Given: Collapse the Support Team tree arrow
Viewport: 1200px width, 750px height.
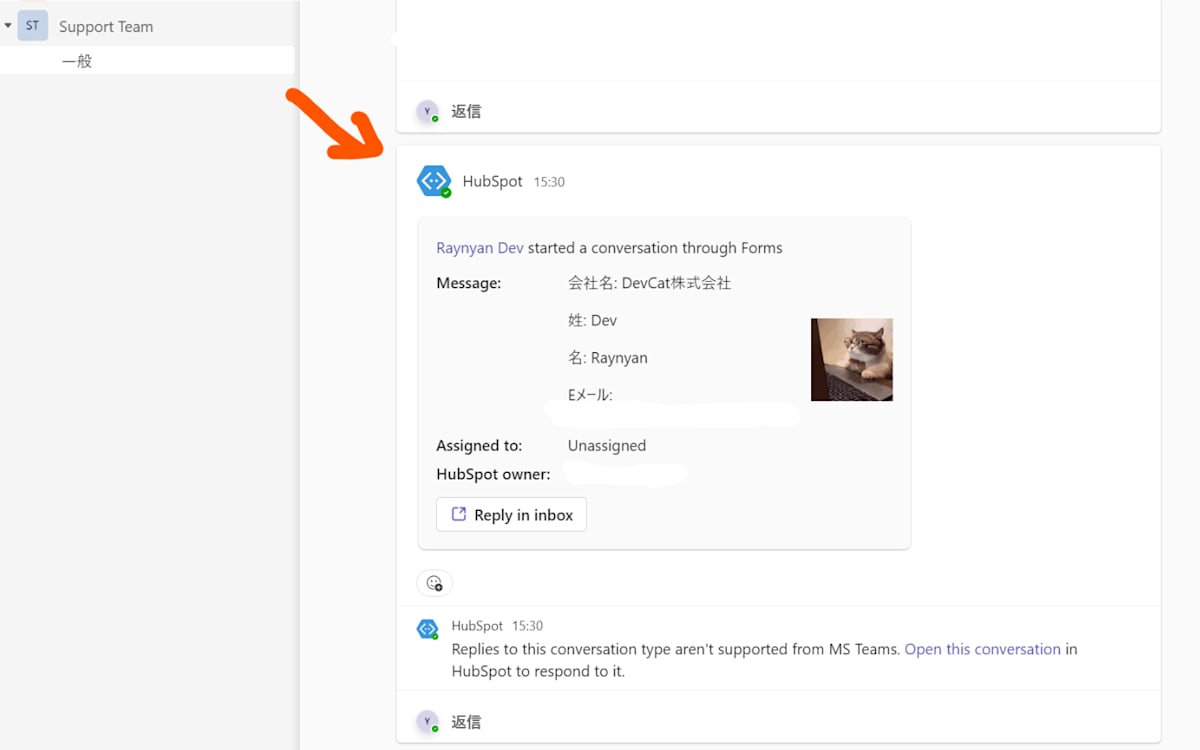Looking at the screenshot, I should tap(8, 25).
